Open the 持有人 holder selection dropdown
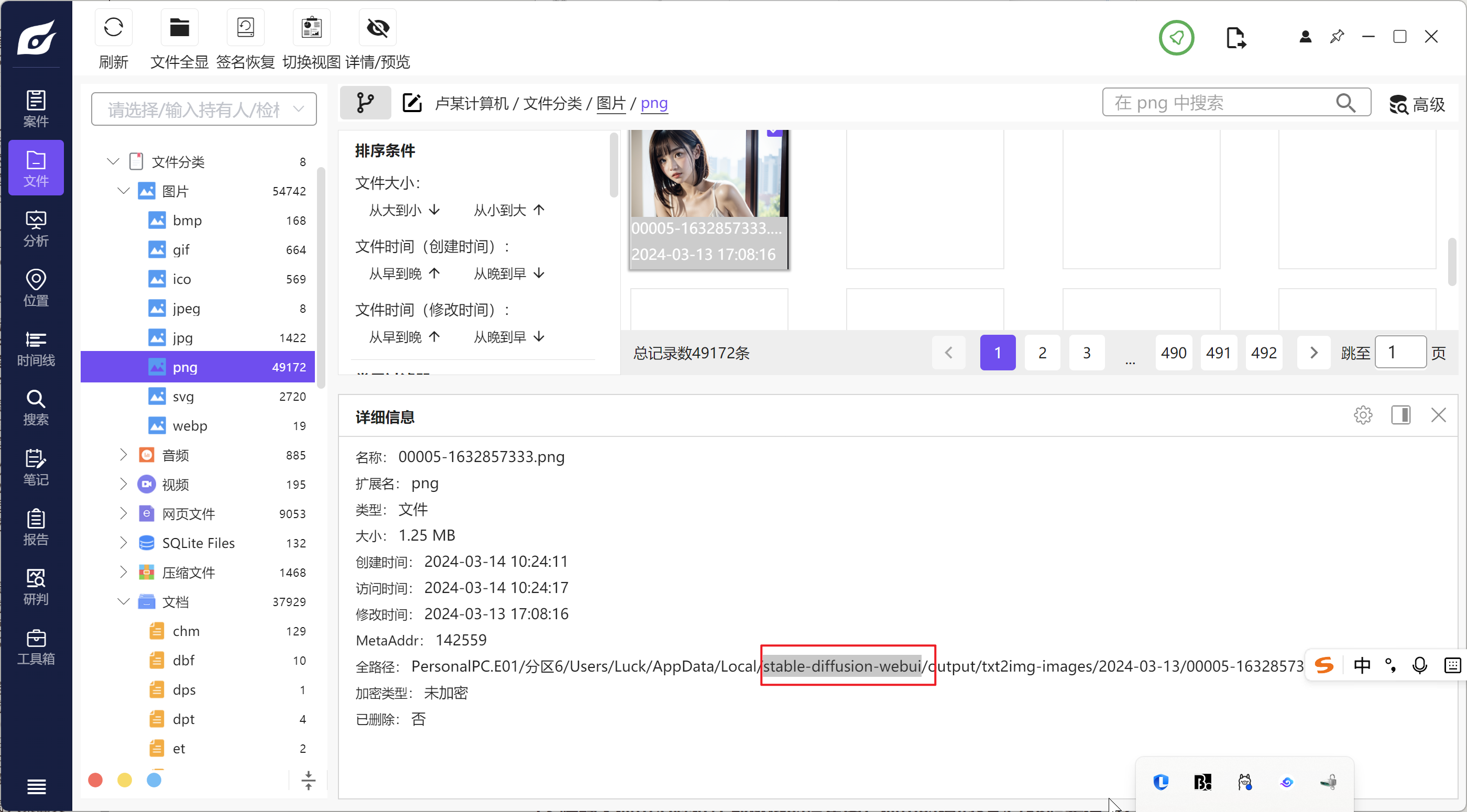 click(204, 109)
